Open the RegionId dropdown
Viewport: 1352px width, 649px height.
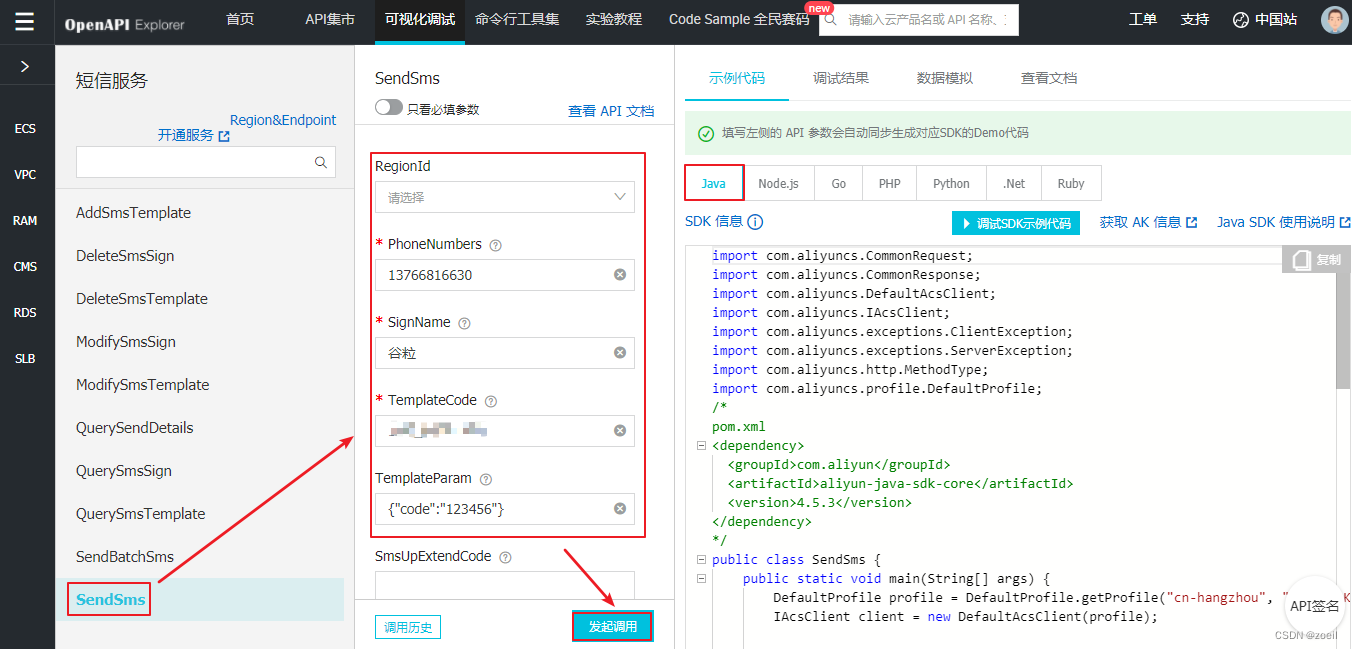point(505,197)
